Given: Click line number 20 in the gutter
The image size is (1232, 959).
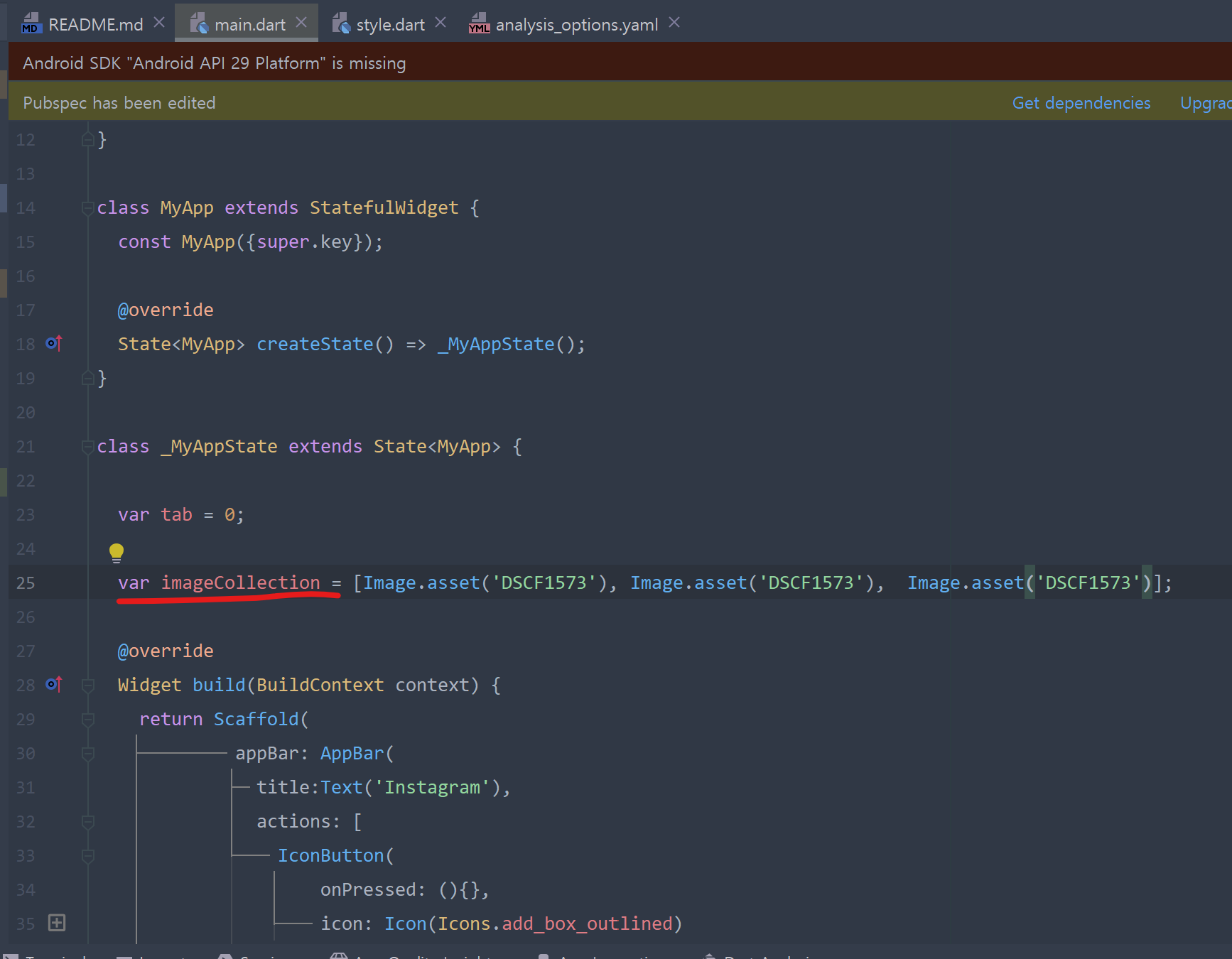Looking at the screenshot, I should tap(26, 413).
